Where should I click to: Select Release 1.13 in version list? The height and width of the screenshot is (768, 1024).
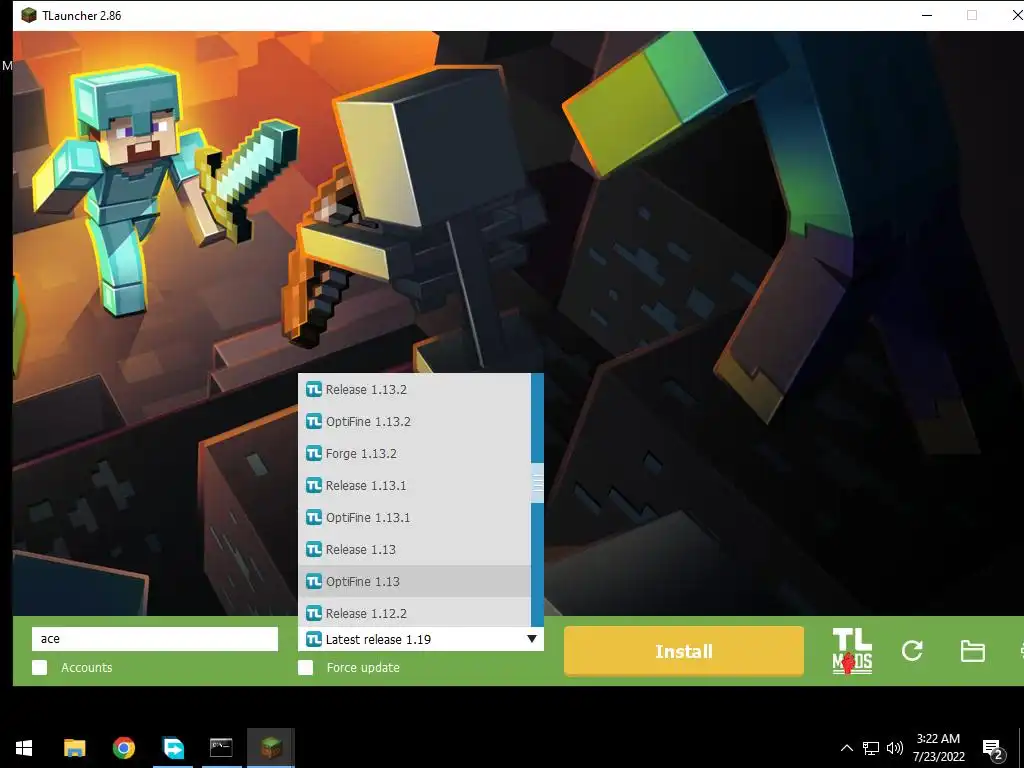[x=414, y=549]
